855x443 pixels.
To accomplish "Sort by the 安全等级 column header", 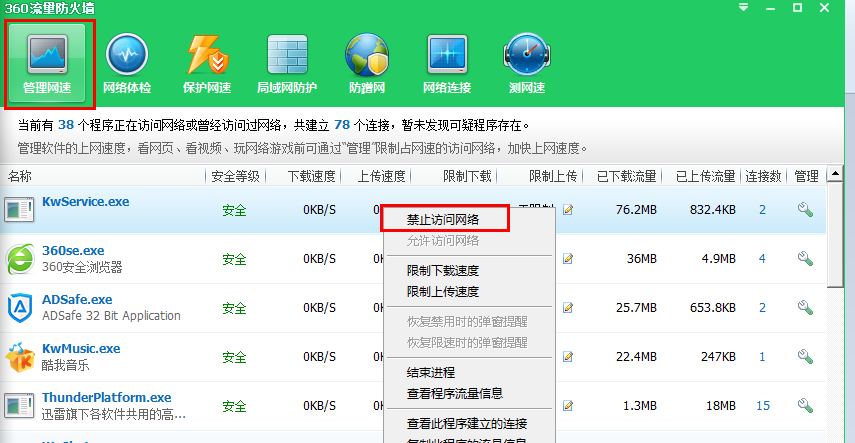I will pyautogui.click(x=235, y=176).
